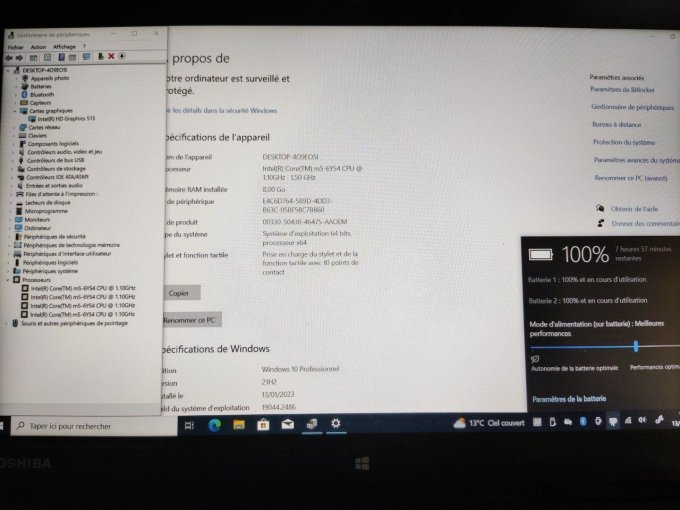
Task: Switch to Device Manager taskbar icon
Action: pos(312,424)
